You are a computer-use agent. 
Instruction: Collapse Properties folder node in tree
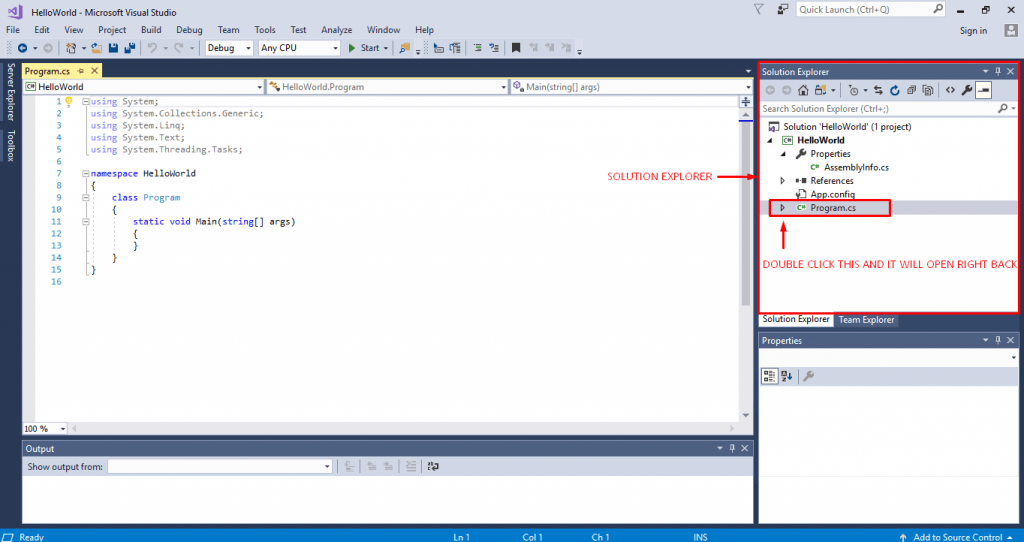pos(782,154)
